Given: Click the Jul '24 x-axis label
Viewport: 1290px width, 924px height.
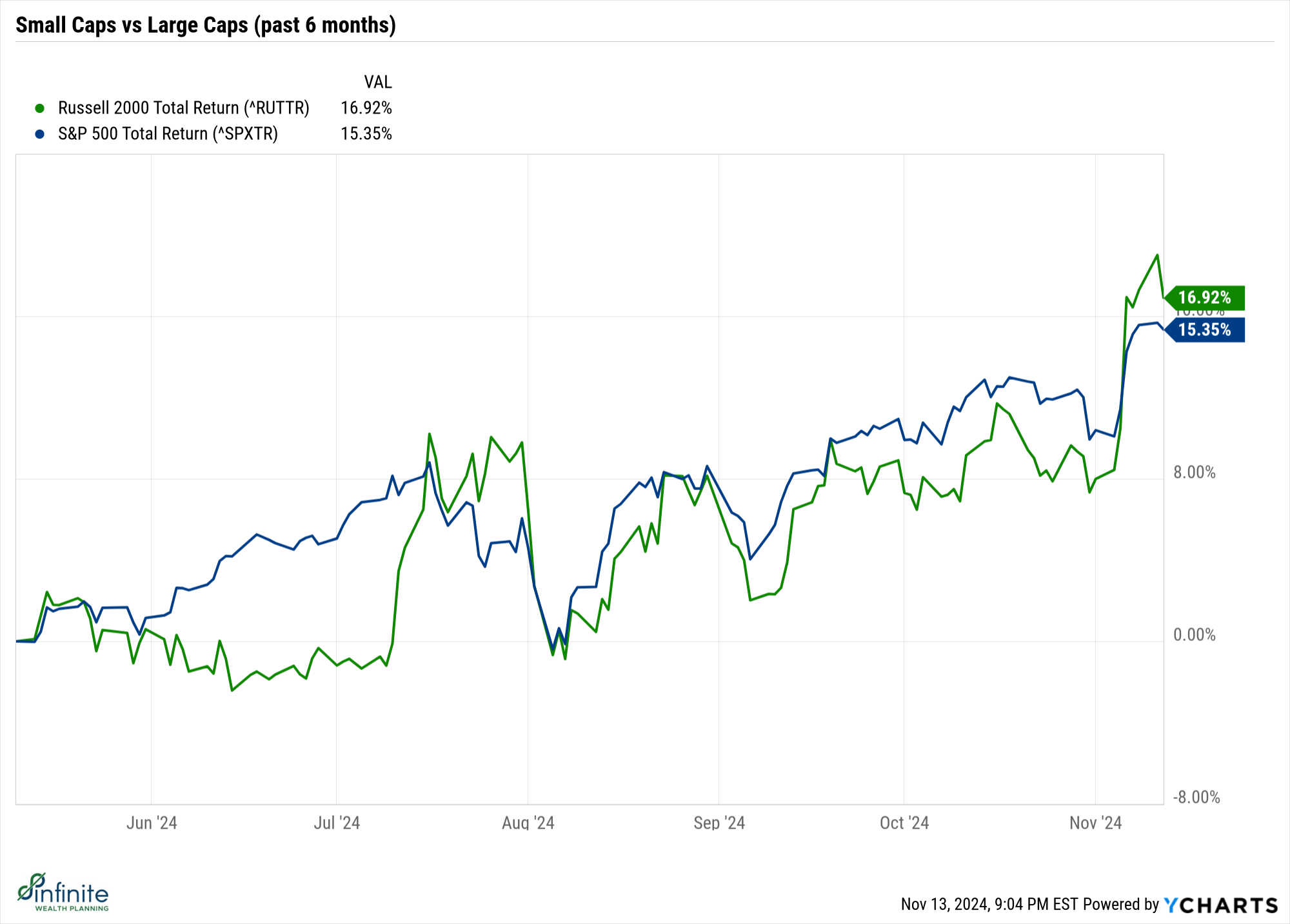Looking at the screenshot, I should coord(337,823).
